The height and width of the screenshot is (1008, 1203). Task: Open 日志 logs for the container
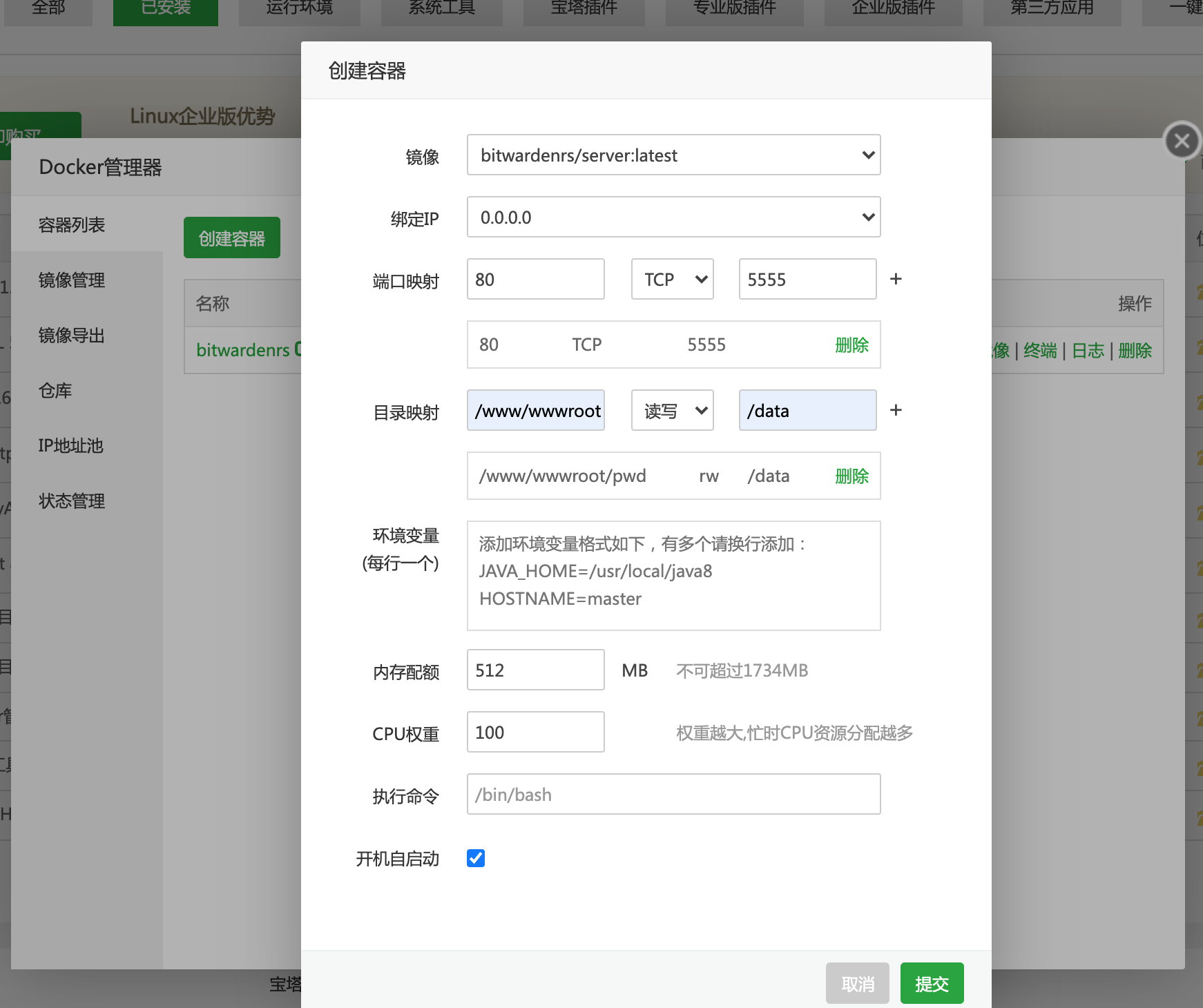(x=1088, y=351)
